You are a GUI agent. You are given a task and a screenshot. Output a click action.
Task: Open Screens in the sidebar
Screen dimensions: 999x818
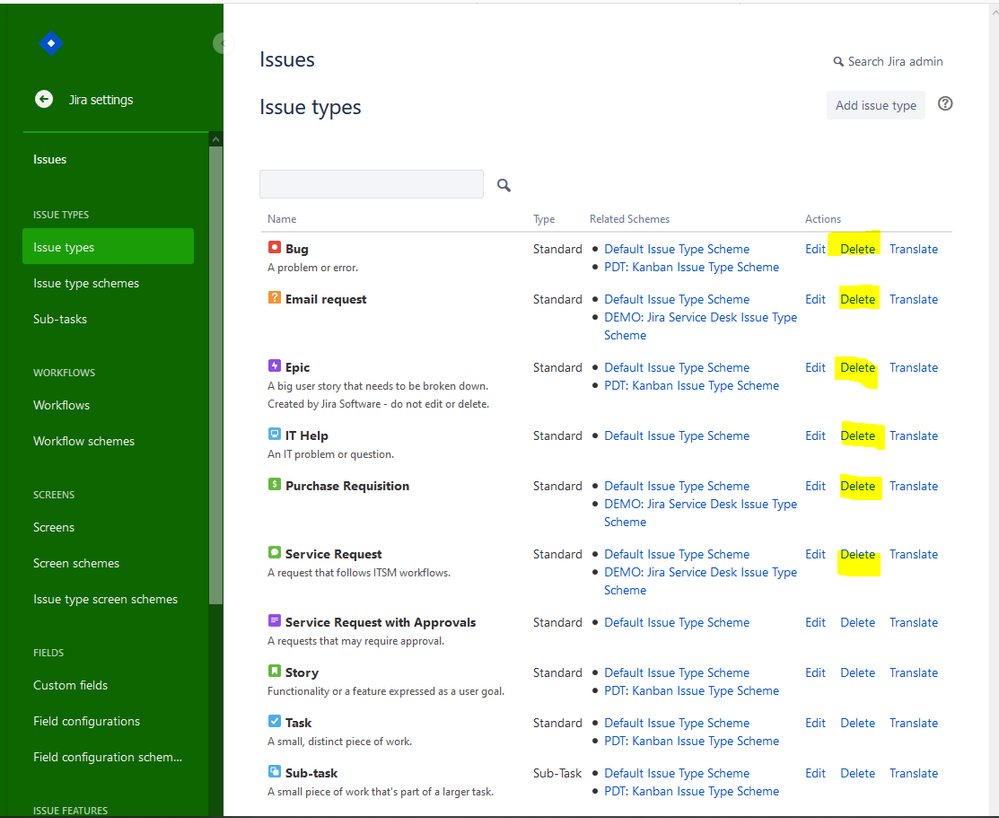[x=54, y=527]
